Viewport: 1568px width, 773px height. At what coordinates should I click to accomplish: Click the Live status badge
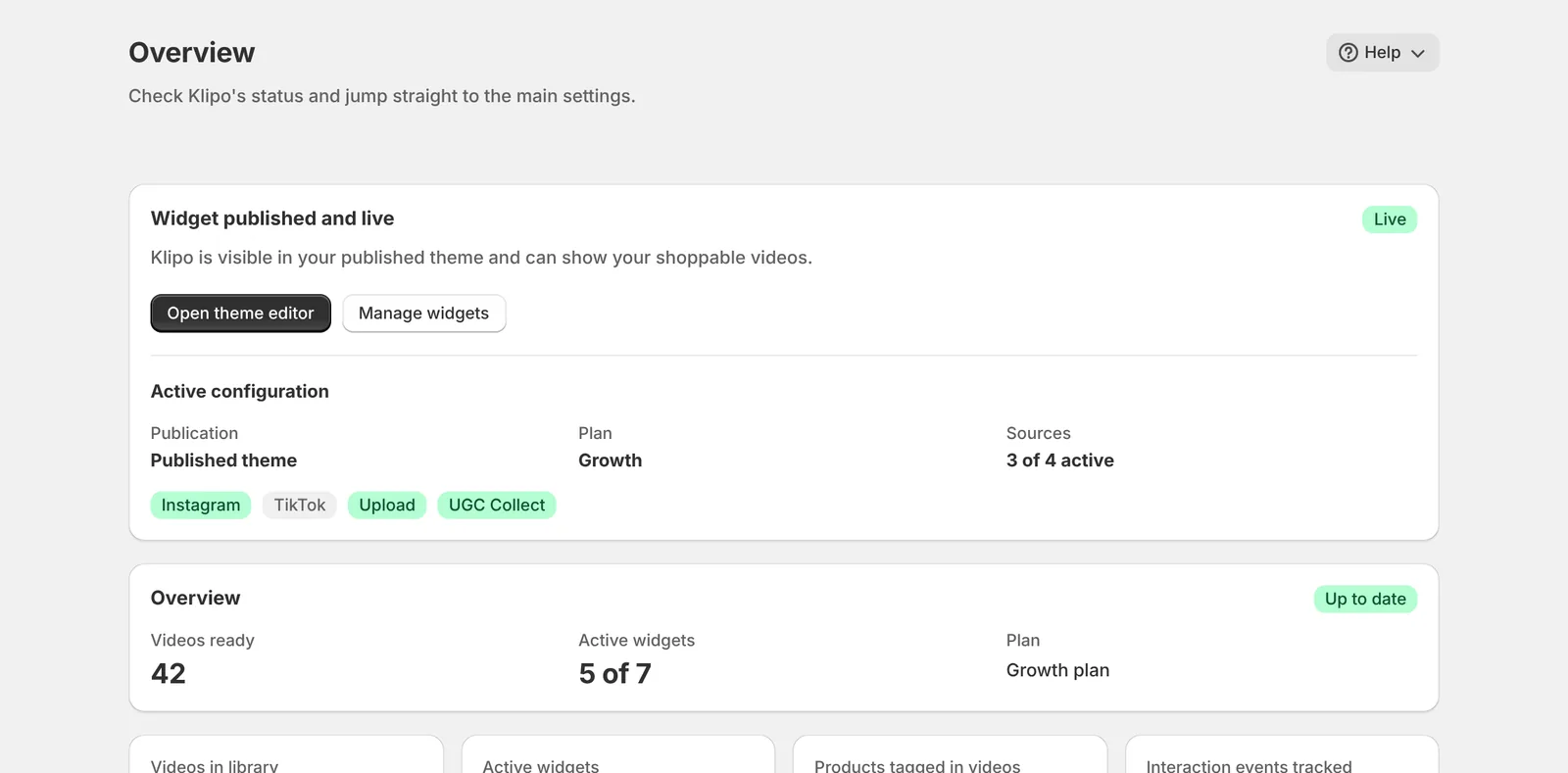coord(1390,219)
